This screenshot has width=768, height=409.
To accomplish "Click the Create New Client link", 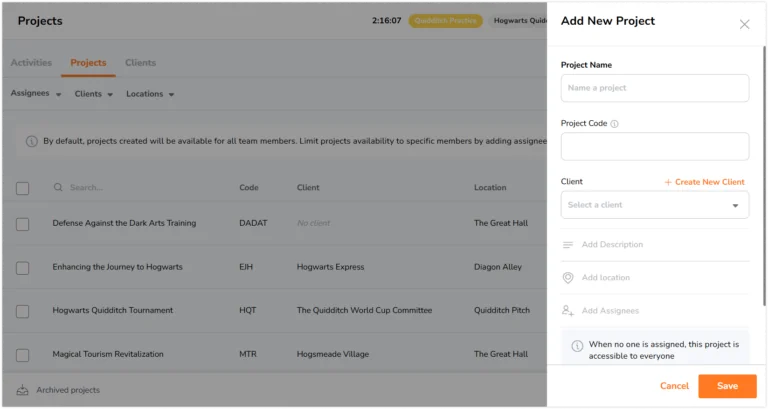I will [704, 182].
